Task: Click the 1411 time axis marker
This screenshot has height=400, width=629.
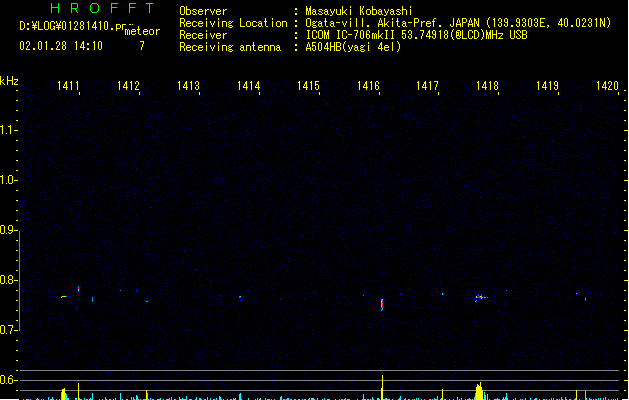Action: [68, 86]
